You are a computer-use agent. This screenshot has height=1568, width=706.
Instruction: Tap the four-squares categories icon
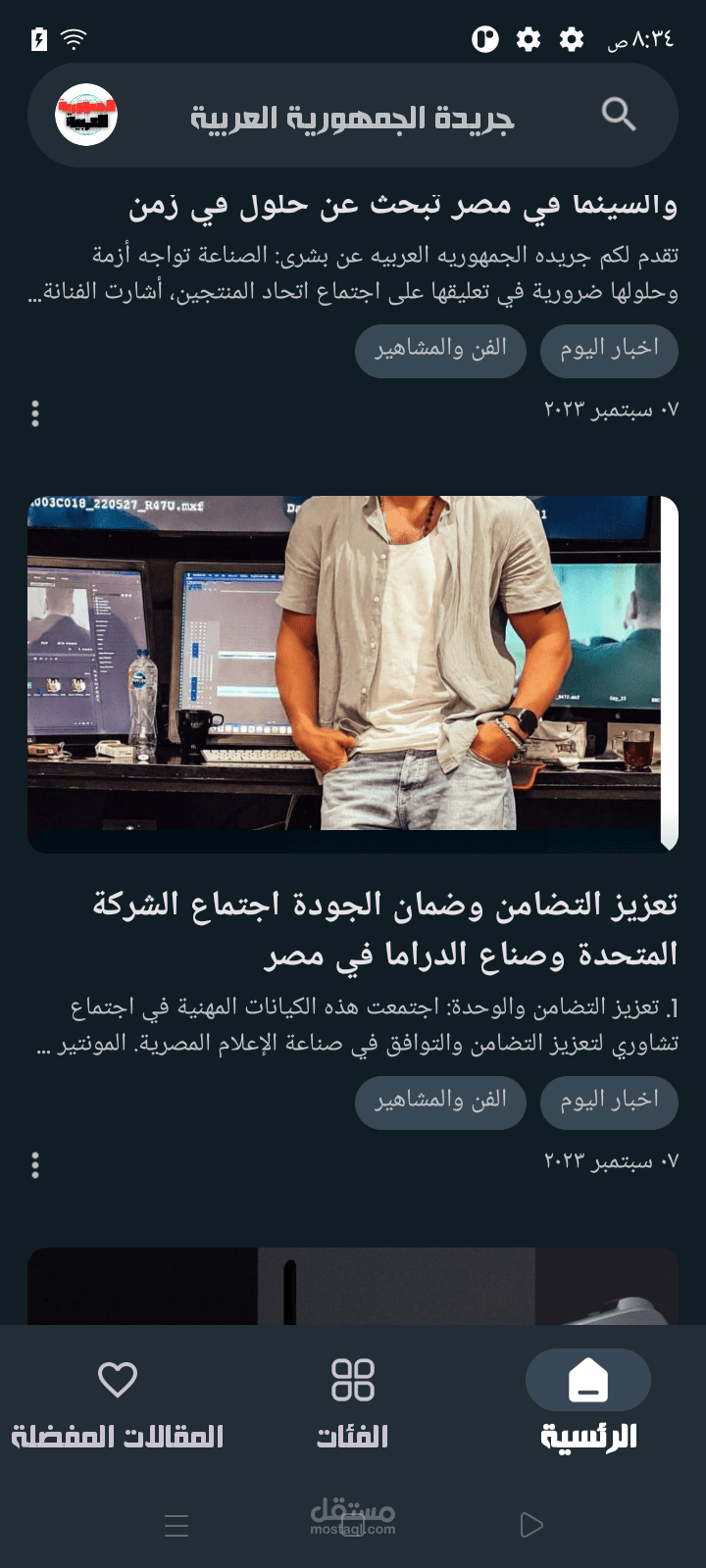pyautogui.click(x=353, y=1380)
